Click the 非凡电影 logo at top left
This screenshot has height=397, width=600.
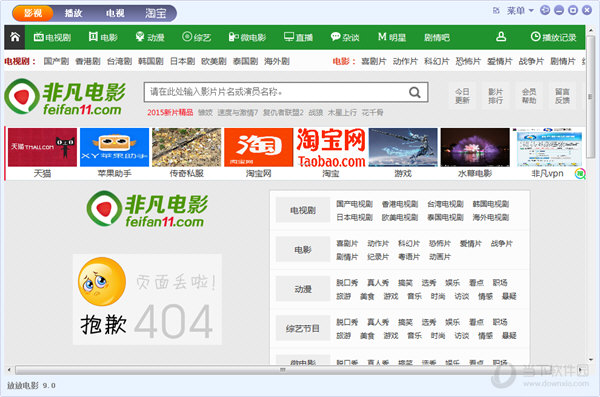tap(65, 97)
